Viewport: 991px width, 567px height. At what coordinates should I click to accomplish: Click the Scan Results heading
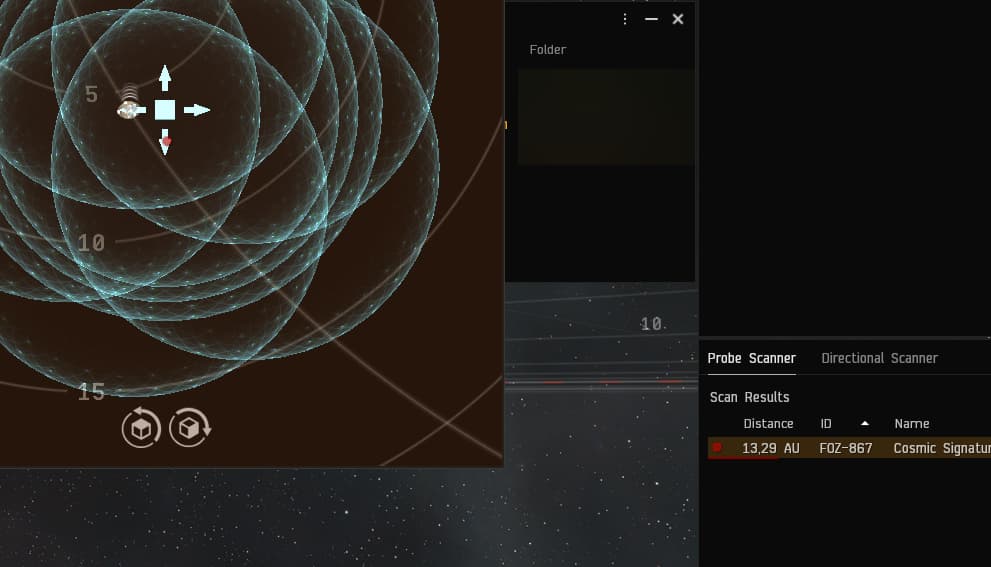point(750,397)
